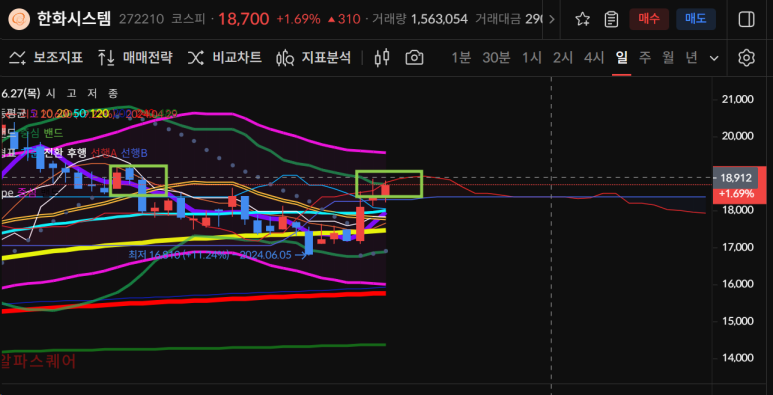Switch to 4시 interval
Viewport: 773px width, 395px height.
point(594,58)
